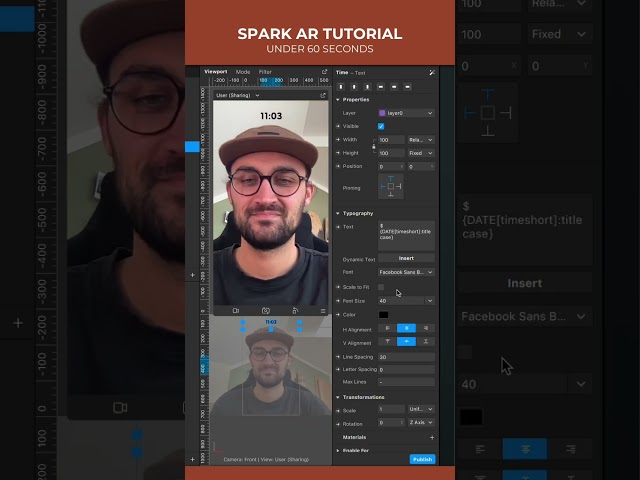The image size is (640, 480).
Task: Open the Layer dropdown showing layer0
Action: (406, 113)
